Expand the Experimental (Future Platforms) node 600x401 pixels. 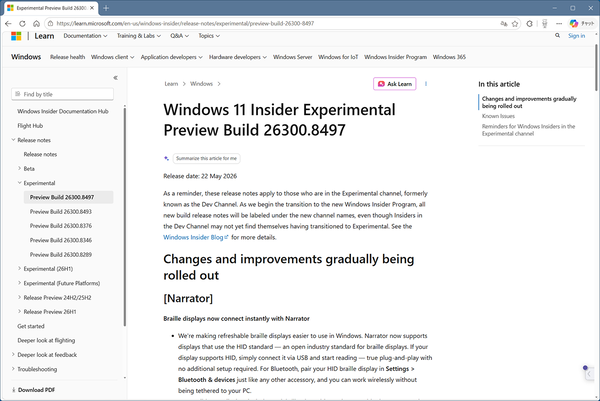click(x=20, y=283)
